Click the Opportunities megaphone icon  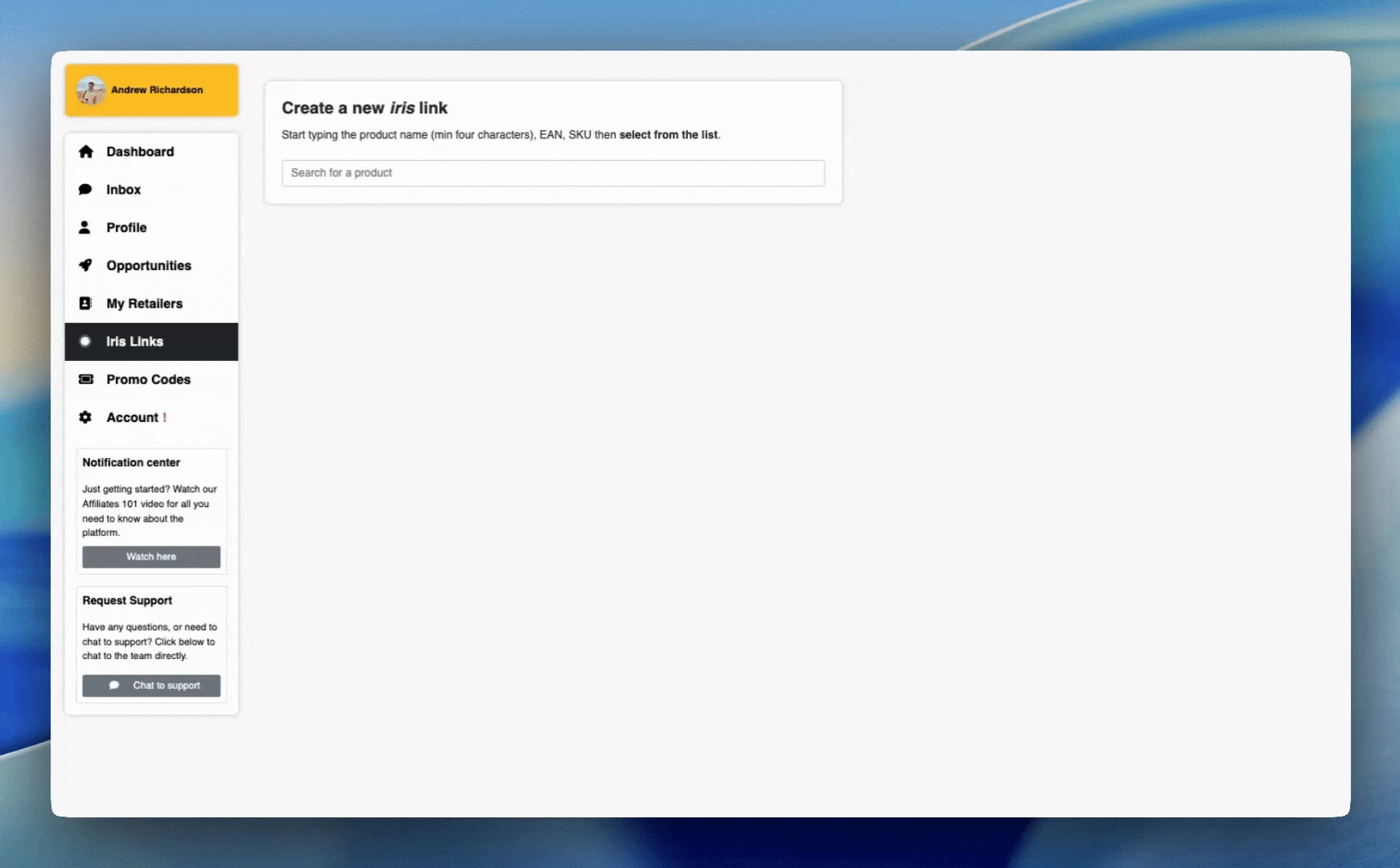click(86, 265)
